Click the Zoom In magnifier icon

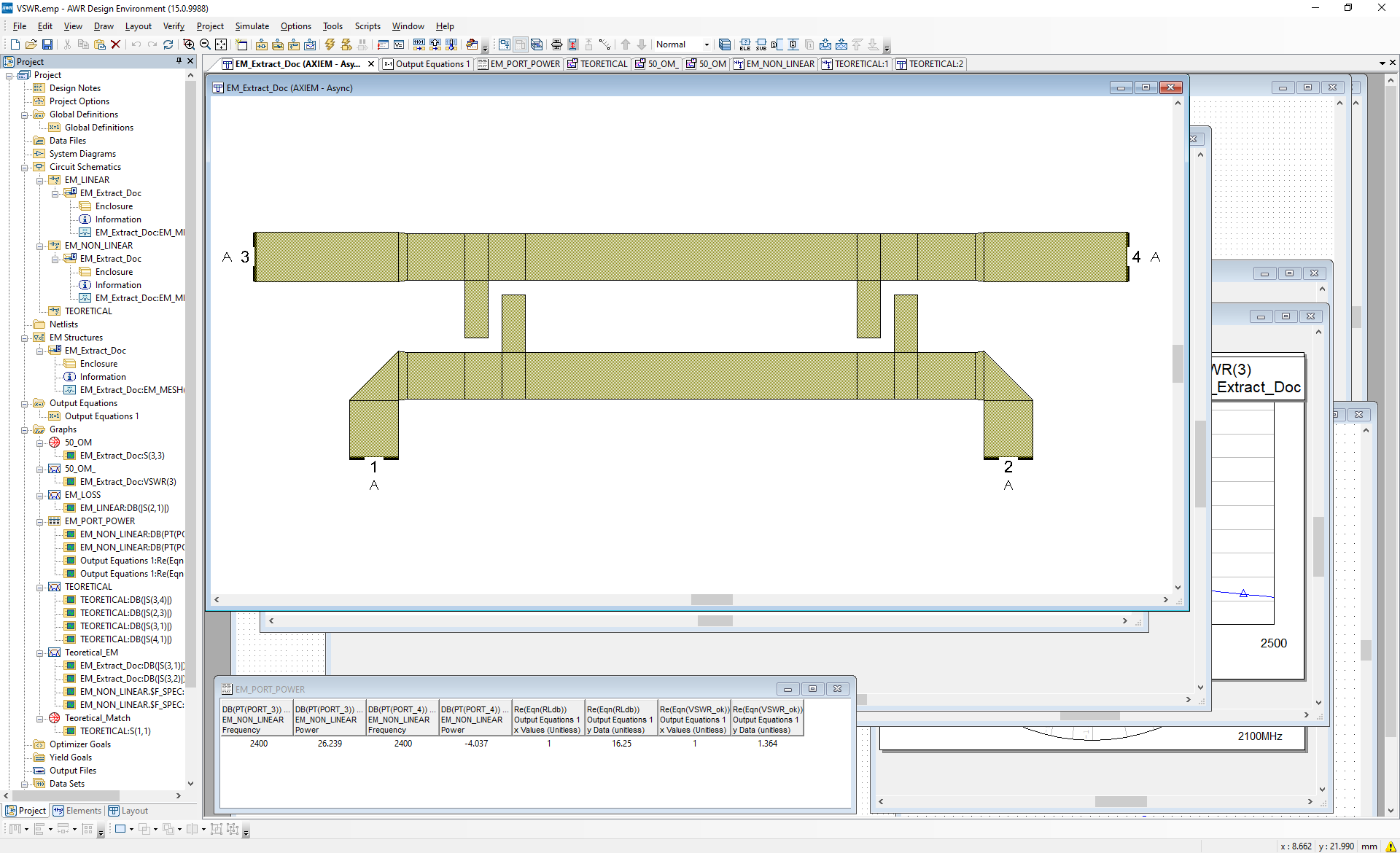pos(189,44)
